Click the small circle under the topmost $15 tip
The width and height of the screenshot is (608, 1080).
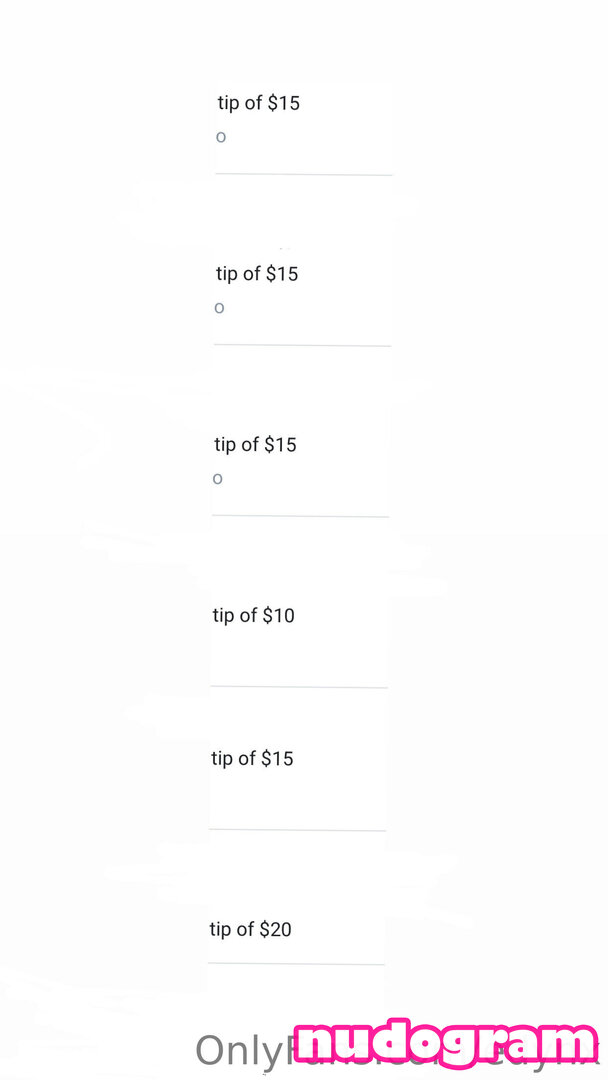coord(221,137)
